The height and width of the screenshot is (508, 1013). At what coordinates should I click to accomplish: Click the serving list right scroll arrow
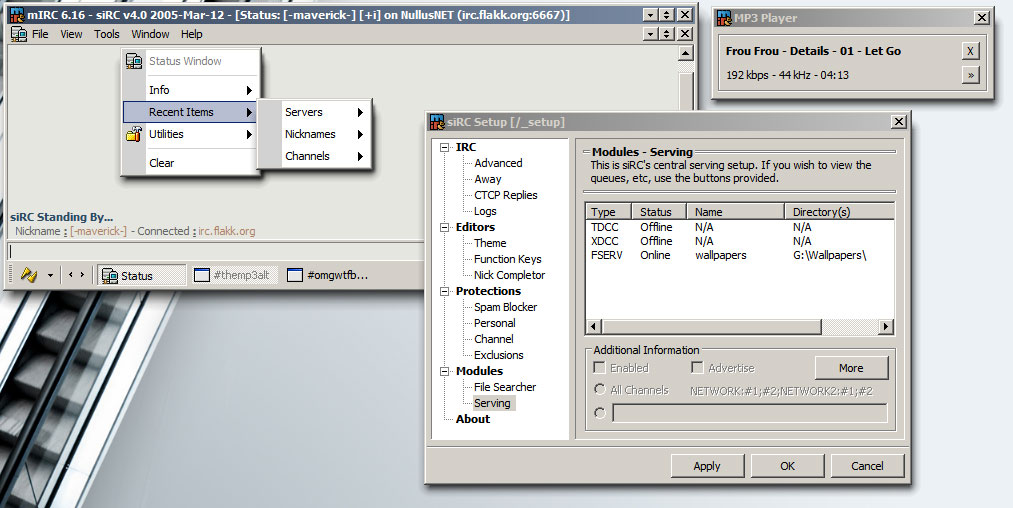(x=886, y=326)
